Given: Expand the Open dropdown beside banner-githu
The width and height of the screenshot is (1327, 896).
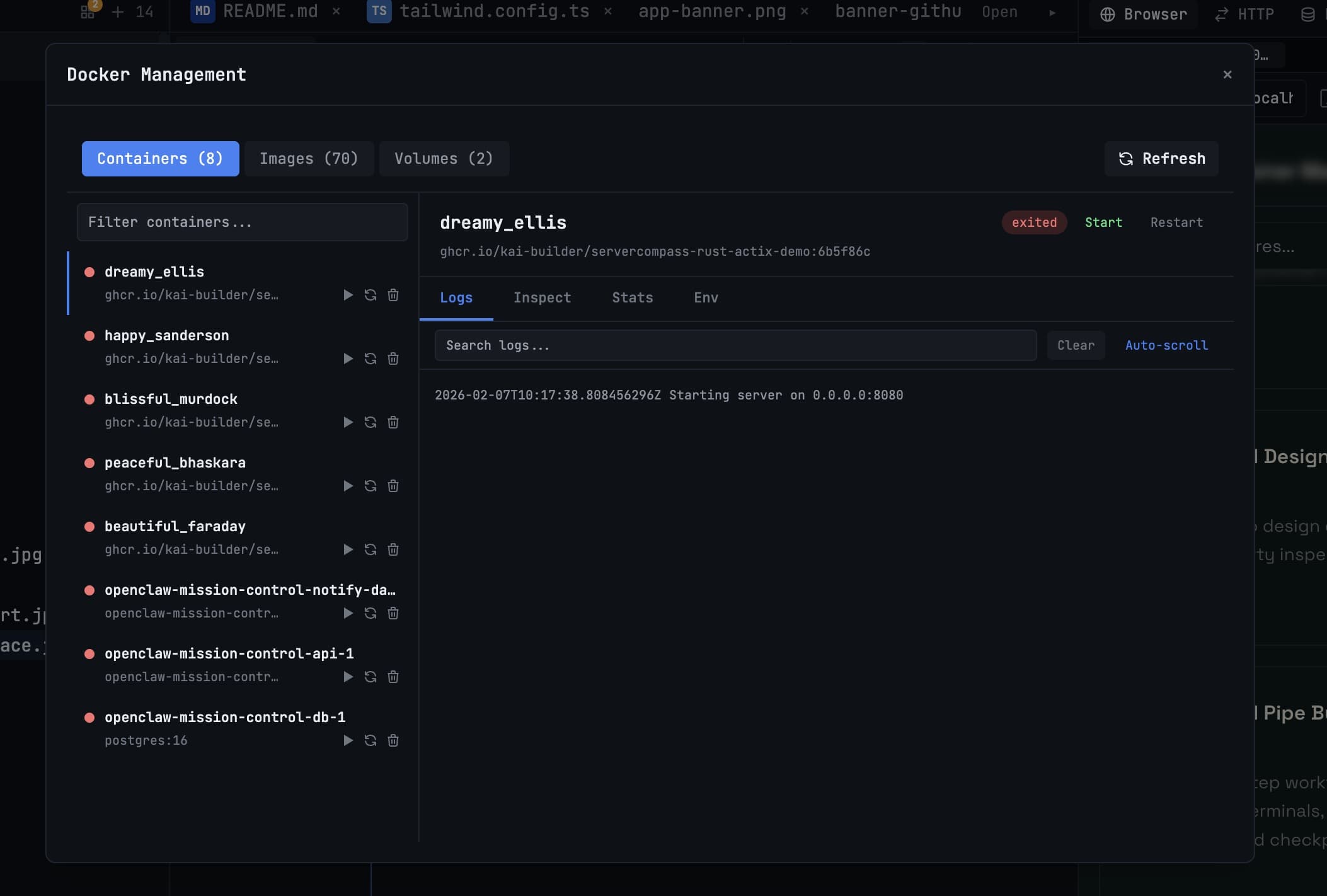Looking at the screenshot, I should (x=999, y=11).
